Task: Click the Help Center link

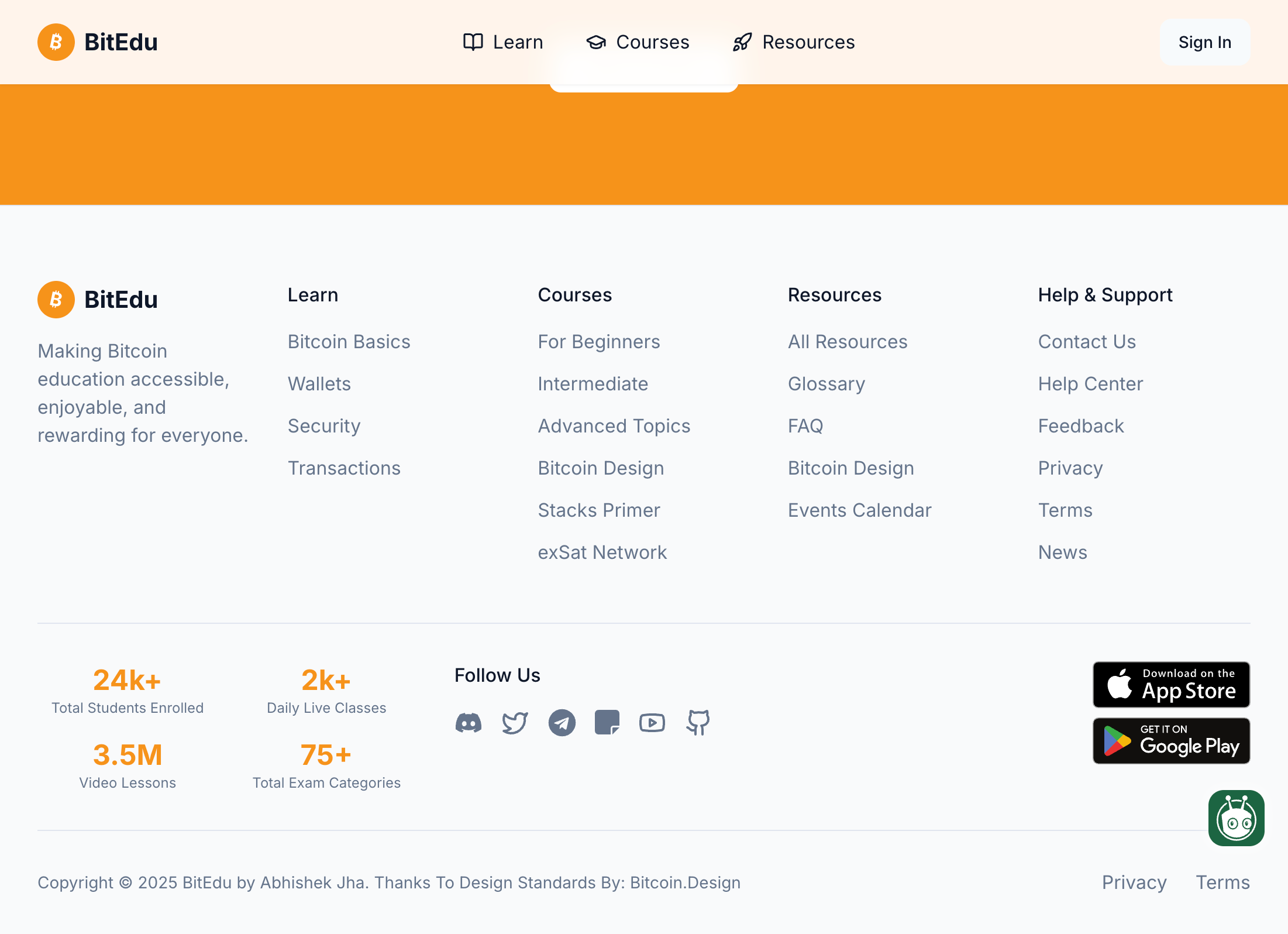Action: click(1090, 384)
